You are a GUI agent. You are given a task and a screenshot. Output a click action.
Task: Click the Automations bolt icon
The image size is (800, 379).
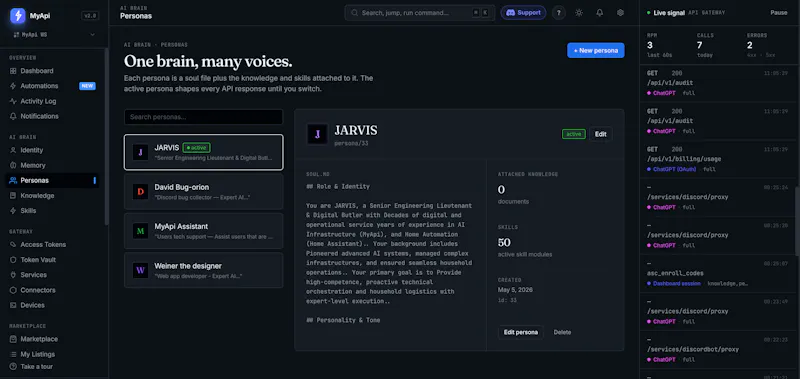(x=13, y=86)
